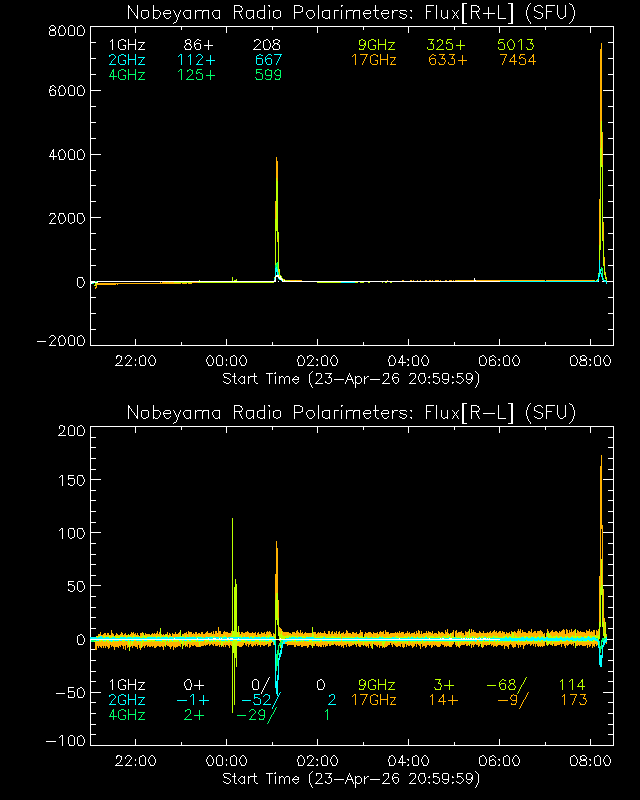Viewport: 640px width, 800px height.
Task: Click the 7454 peak value in top legend
Action: 516,60
